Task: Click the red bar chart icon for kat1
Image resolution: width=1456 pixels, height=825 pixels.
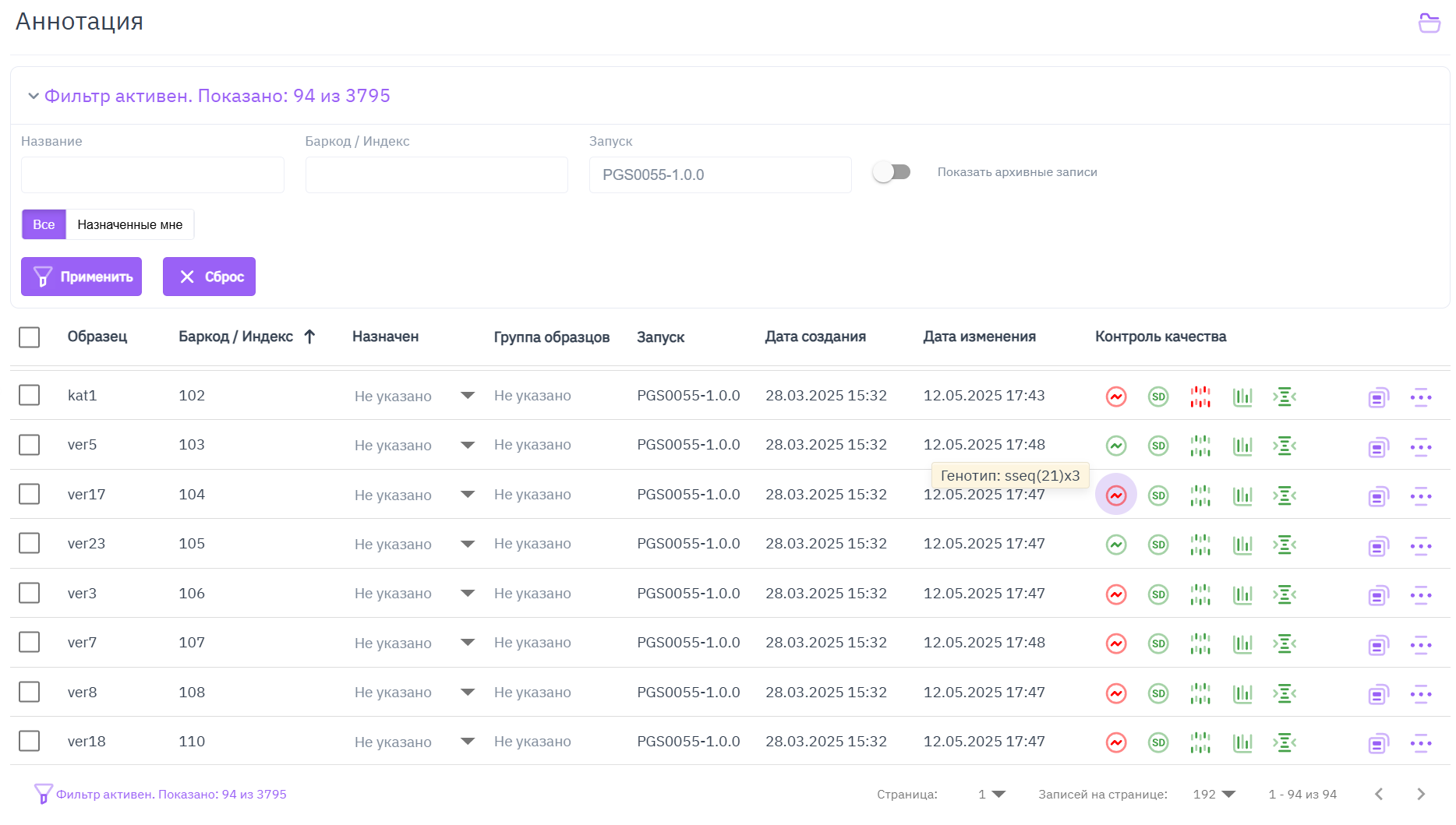Action: pos(1200,397)
